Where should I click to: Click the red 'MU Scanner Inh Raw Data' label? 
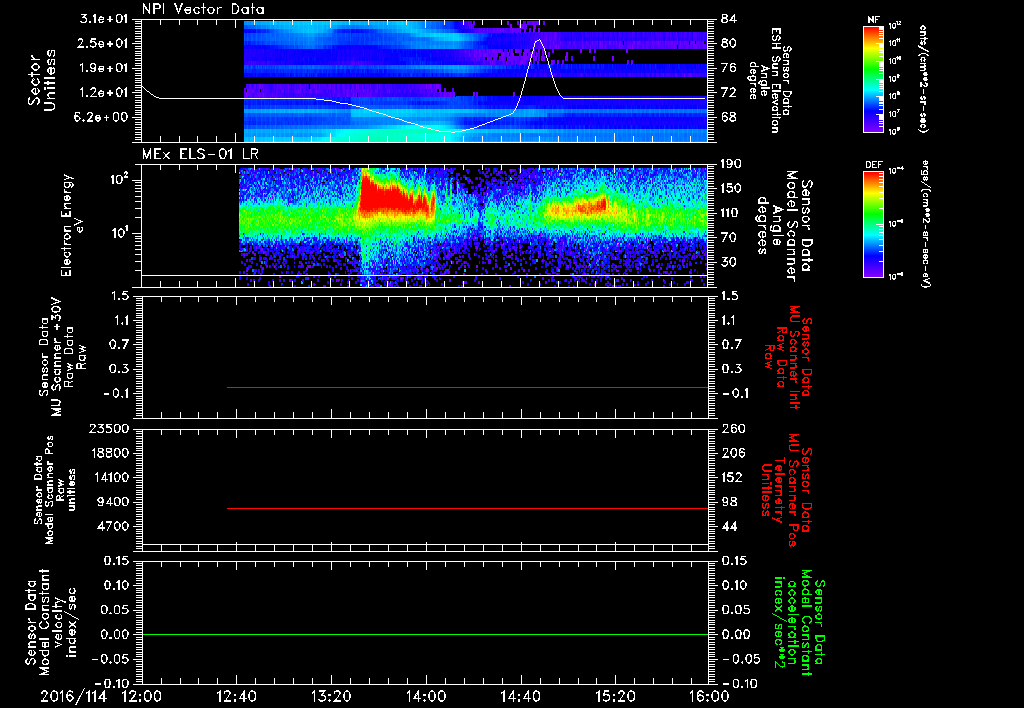pyautogui.click(x=788, y=357)
